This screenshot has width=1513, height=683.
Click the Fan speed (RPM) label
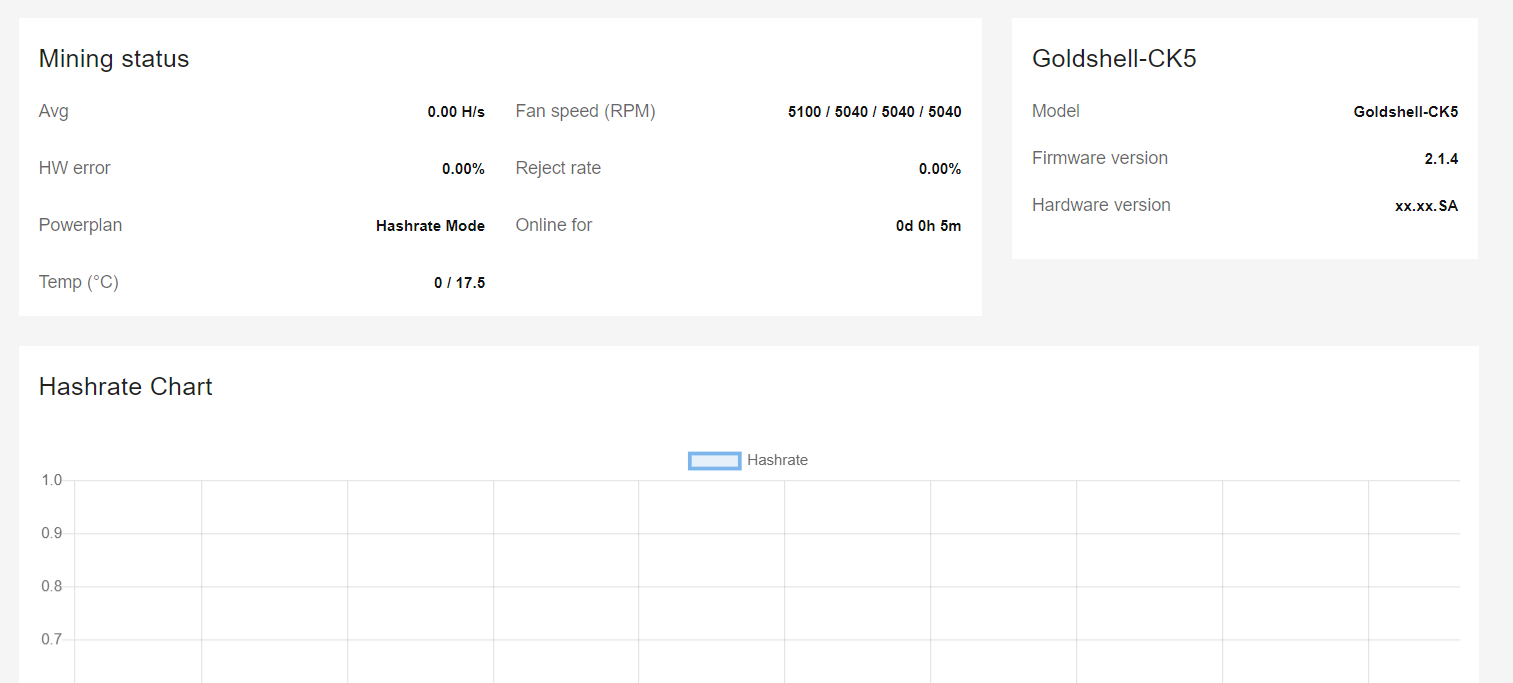[585, 111]
